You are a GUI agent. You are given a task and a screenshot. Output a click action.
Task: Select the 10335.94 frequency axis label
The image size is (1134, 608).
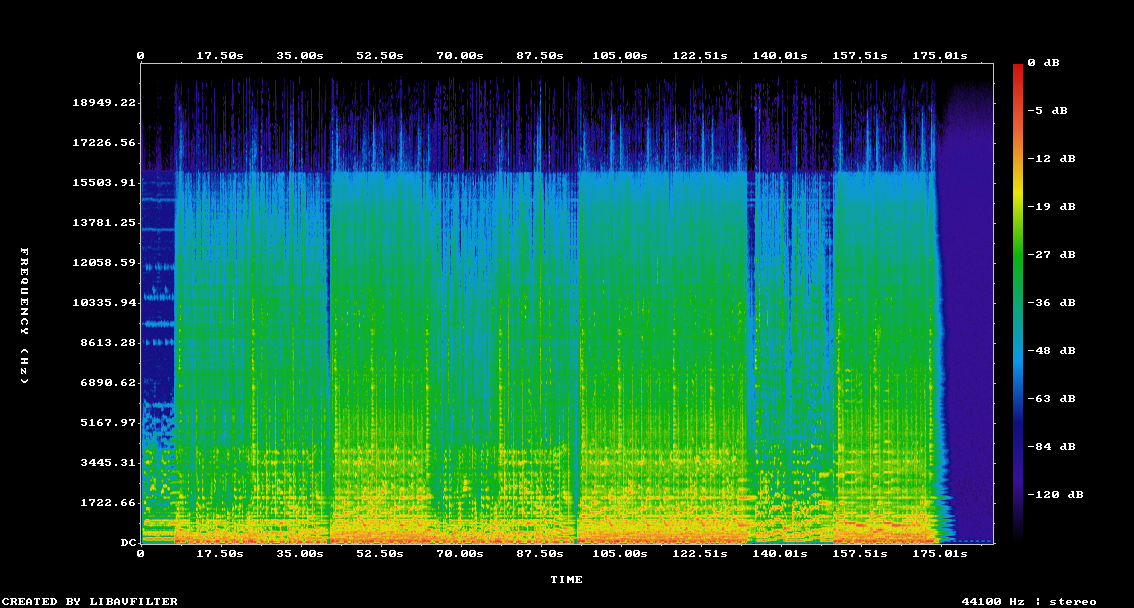coord(104,303)
